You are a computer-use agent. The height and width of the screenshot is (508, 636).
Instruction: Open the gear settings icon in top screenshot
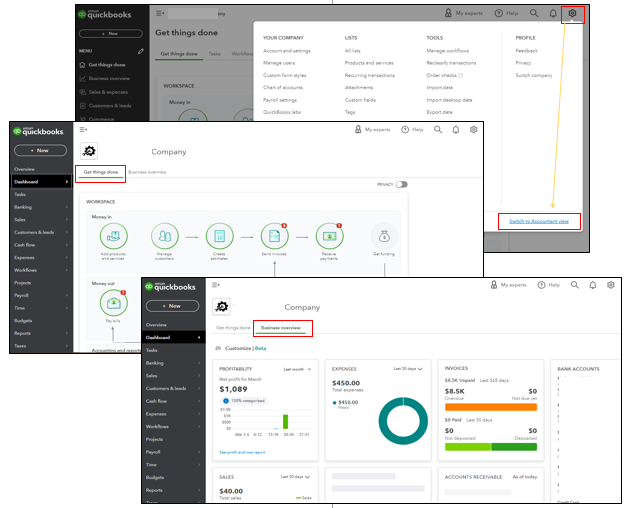pyautogui.click(x=572, y=13)
